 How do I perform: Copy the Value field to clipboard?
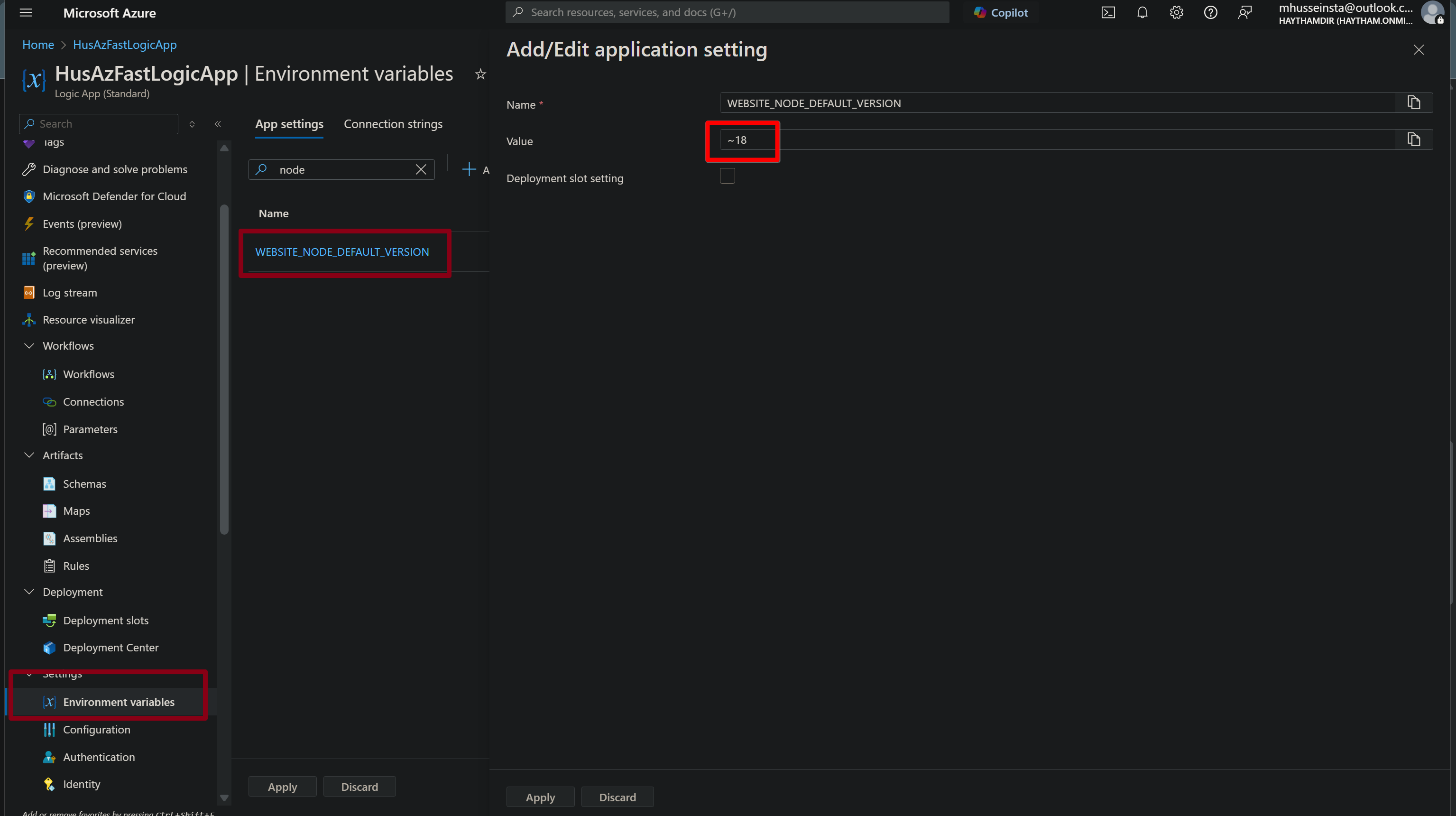(1414, 139)
